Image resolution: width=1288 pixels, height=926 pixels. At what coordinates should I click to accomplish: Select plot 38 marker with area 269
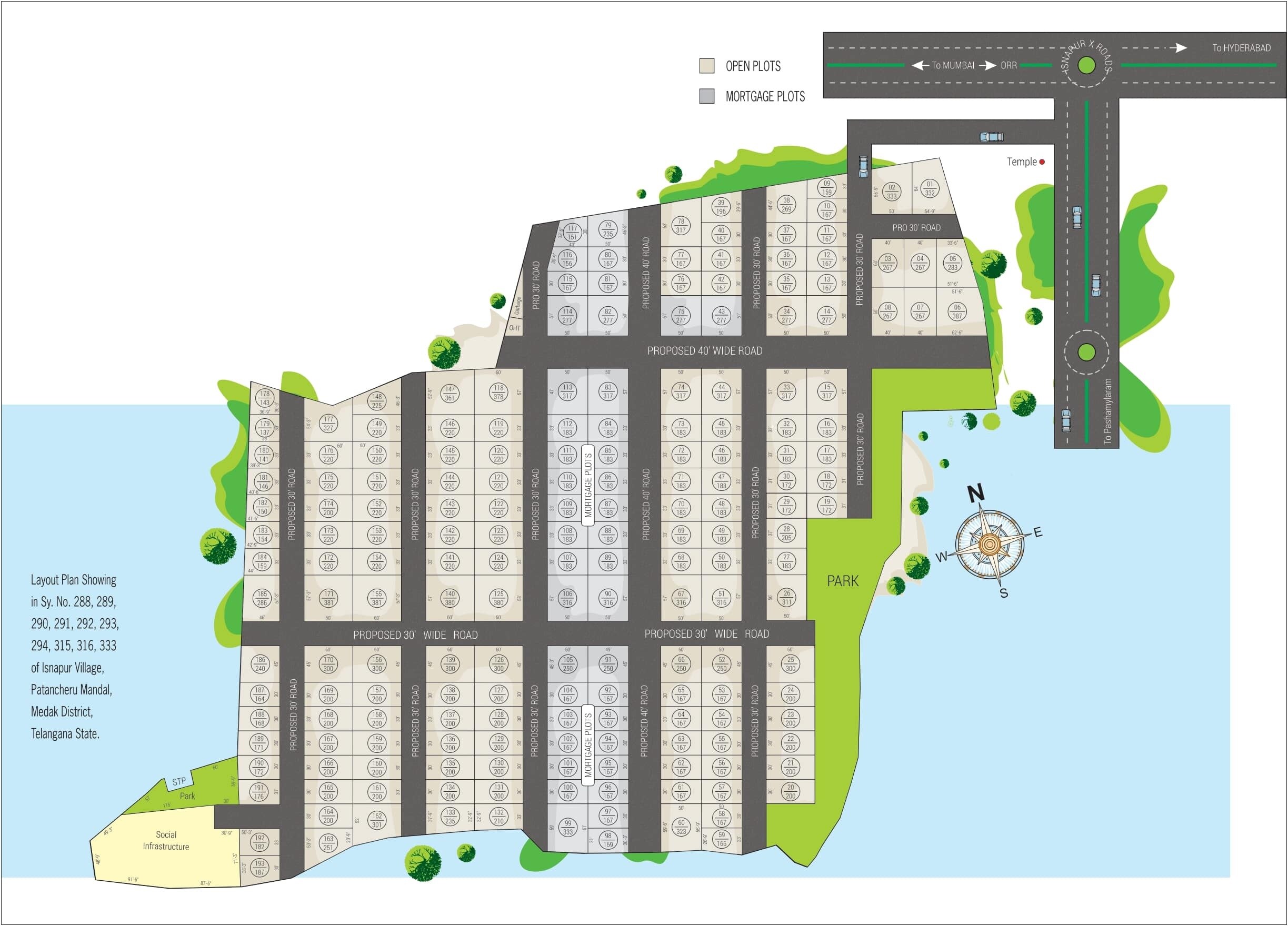(x=786, y=204)
